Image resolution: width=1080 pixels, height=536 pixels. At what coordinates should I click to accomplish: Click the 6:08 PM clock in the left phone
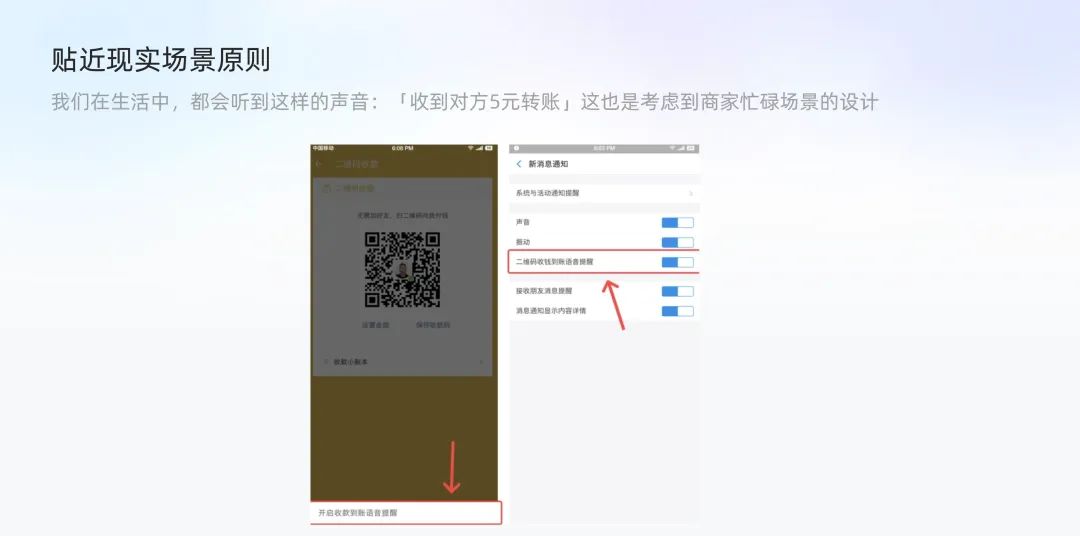(403, 148)
